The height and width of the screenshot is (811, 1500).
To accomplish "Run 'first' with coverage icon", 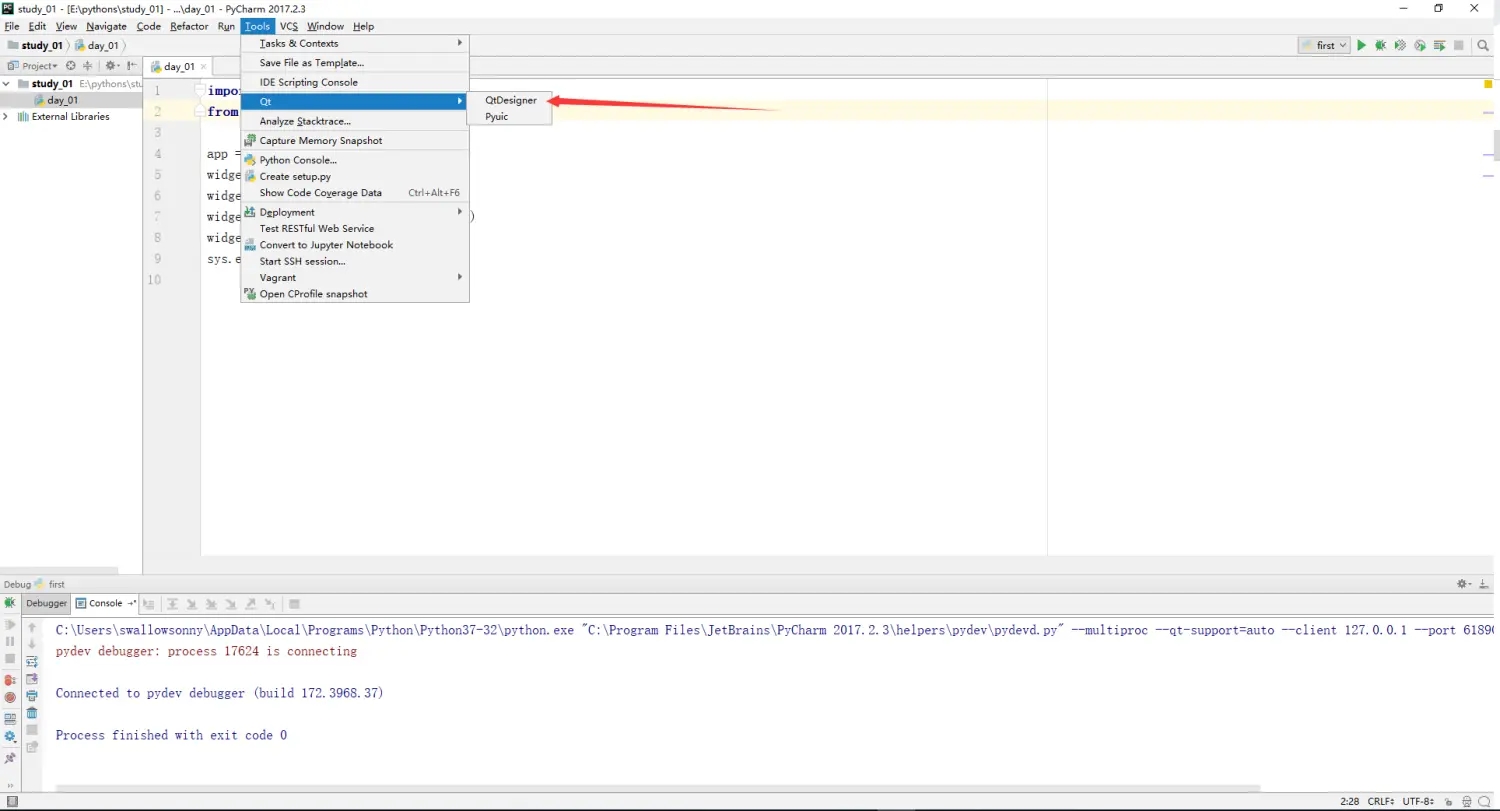I will pos(1400,45).
